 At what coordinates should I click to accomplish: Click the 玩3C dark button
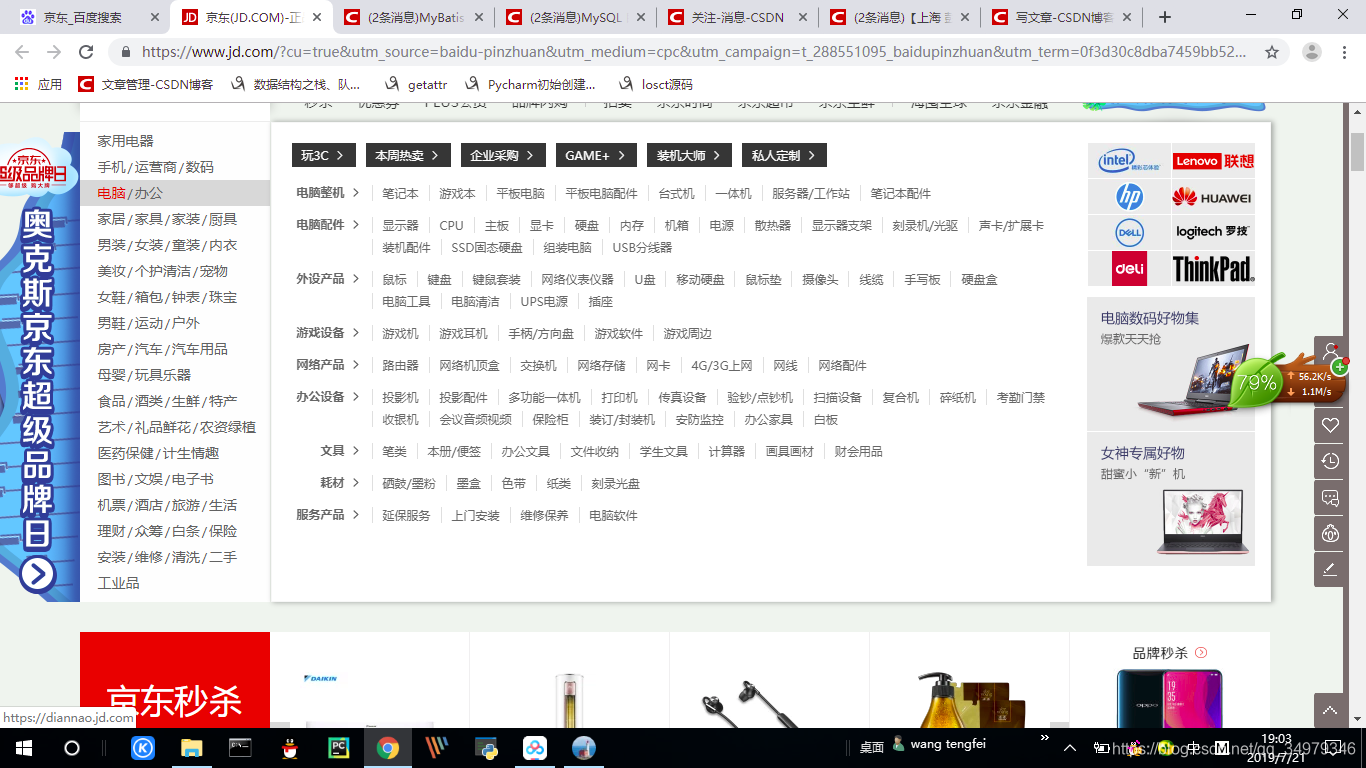pos(323,155)
